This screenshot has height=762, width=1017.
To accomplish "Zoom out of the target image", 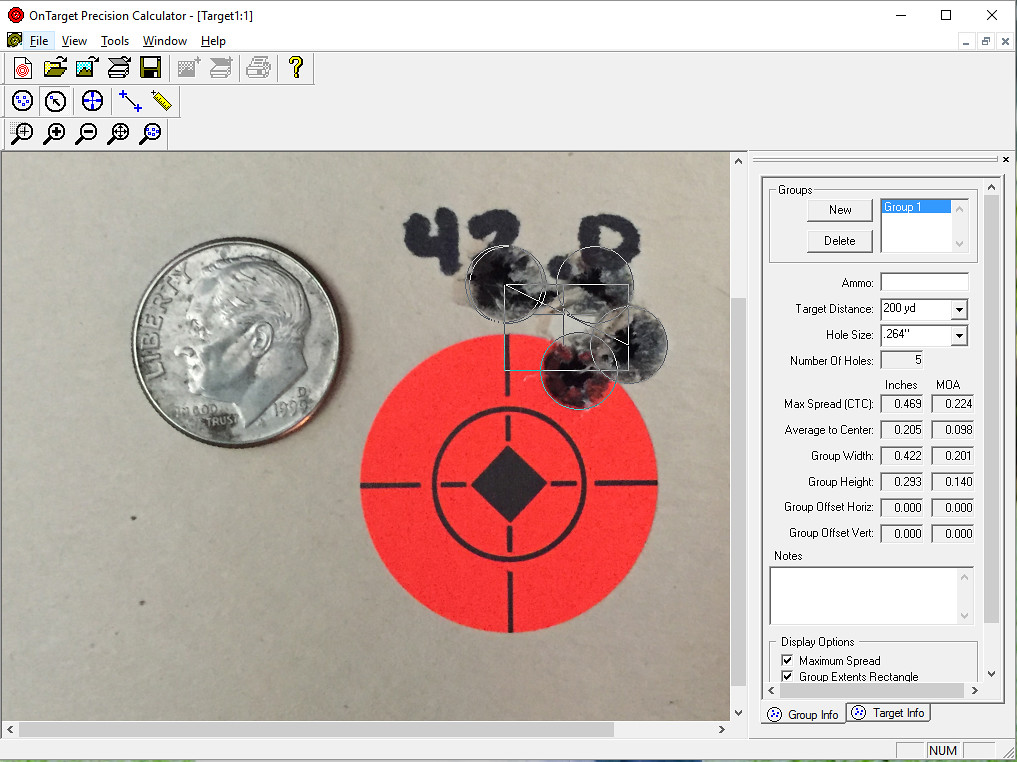I will tap(86, 134).
